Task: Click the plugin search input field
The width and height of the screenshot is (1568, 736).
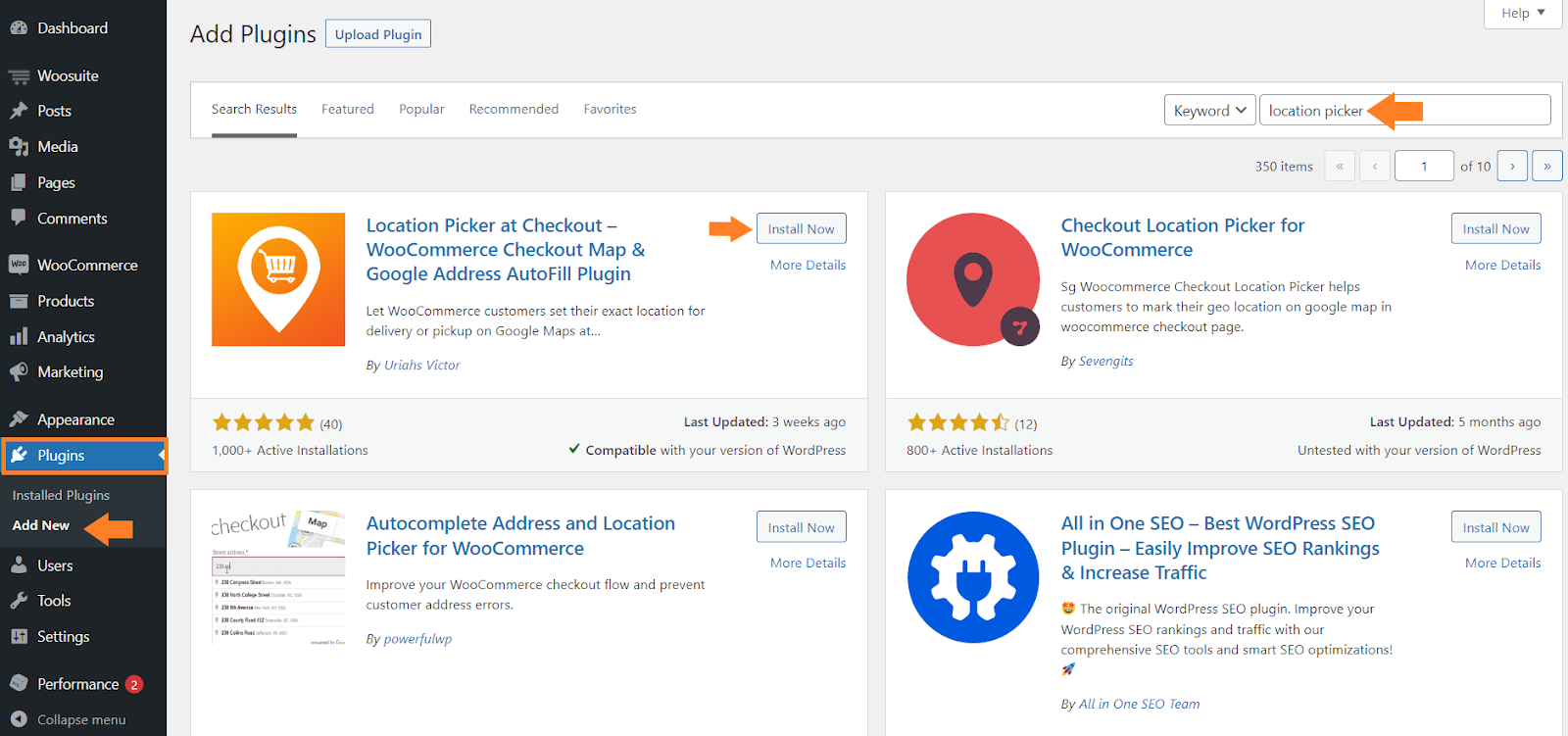Action: click(x=1404, y=110)
